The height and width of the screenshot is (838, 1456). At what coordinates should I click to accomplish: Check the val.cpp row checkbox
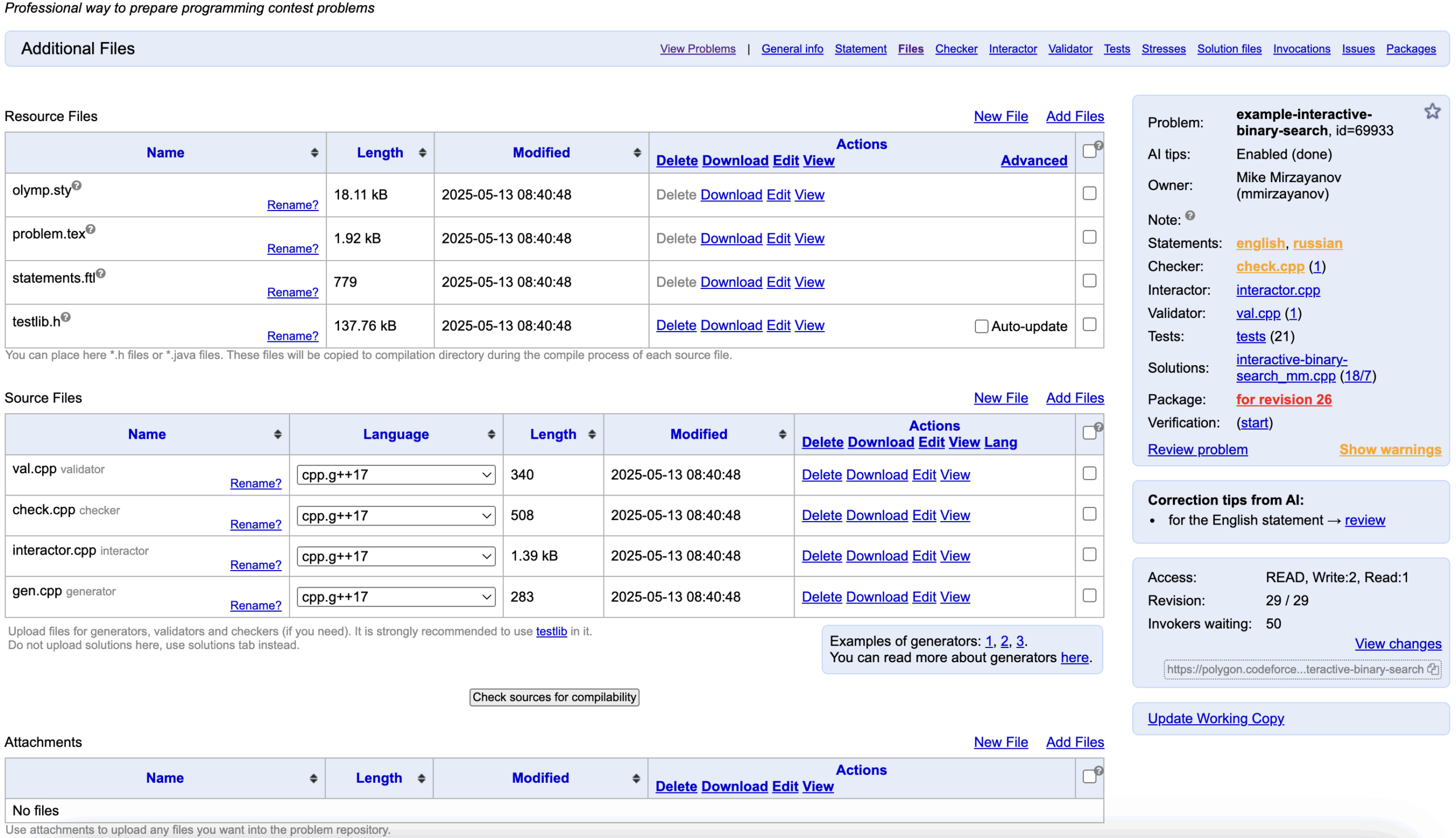(1089, 473)
